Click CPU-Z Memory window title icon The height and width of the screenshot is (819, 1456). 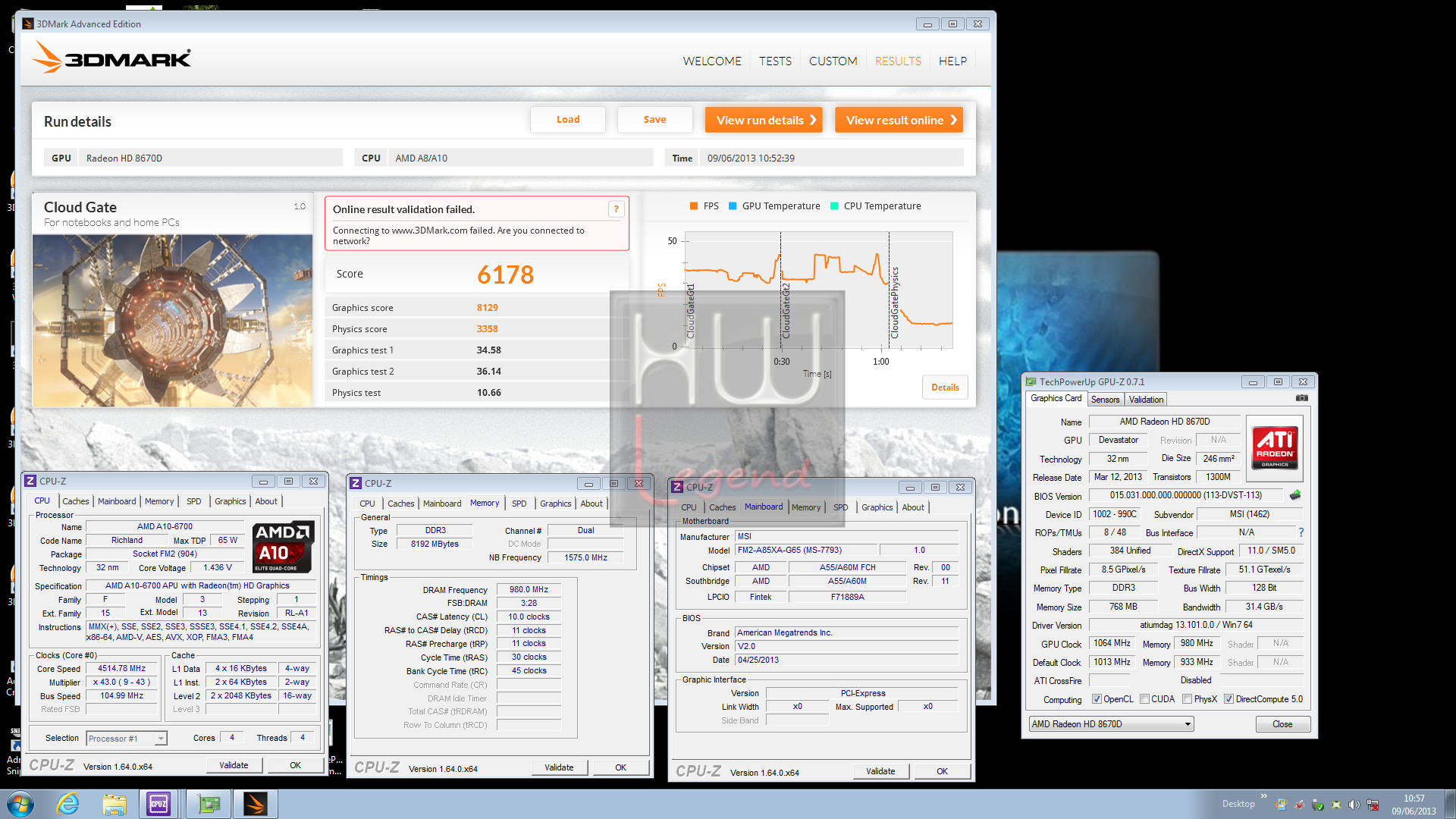pos(356,483)
